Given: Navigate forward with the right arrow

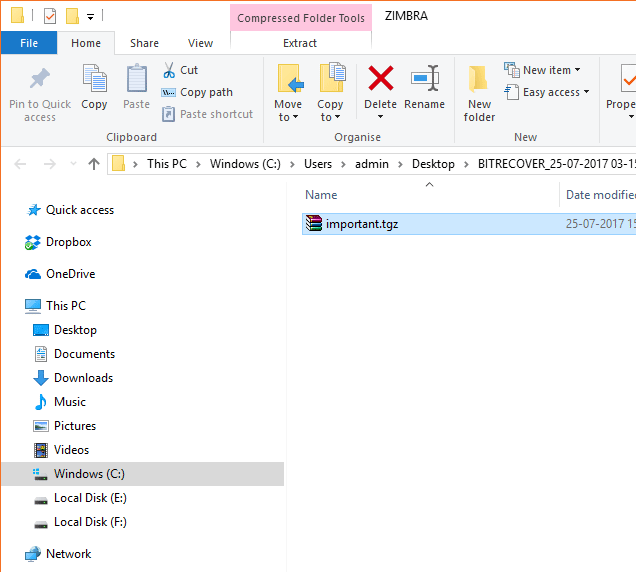Looking at the screenshot, I should (49, 164).
